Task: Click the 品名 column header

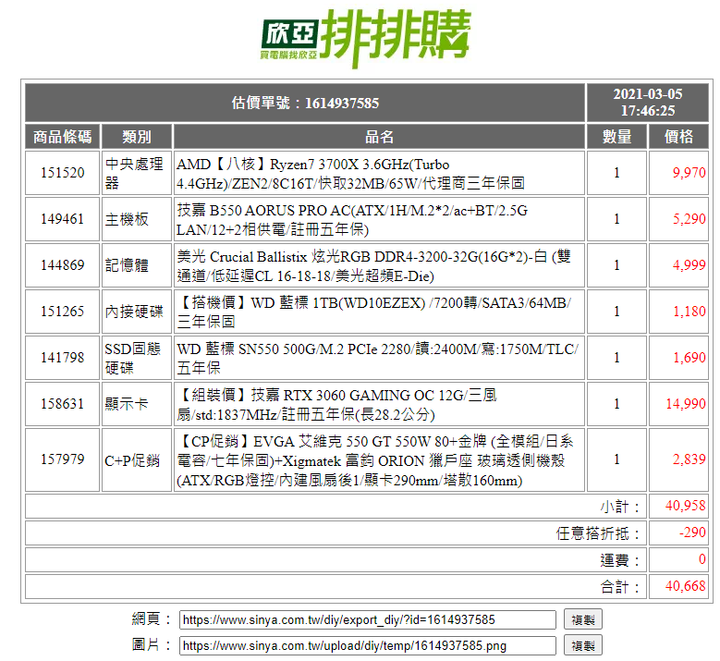Action: click(379, 137)
